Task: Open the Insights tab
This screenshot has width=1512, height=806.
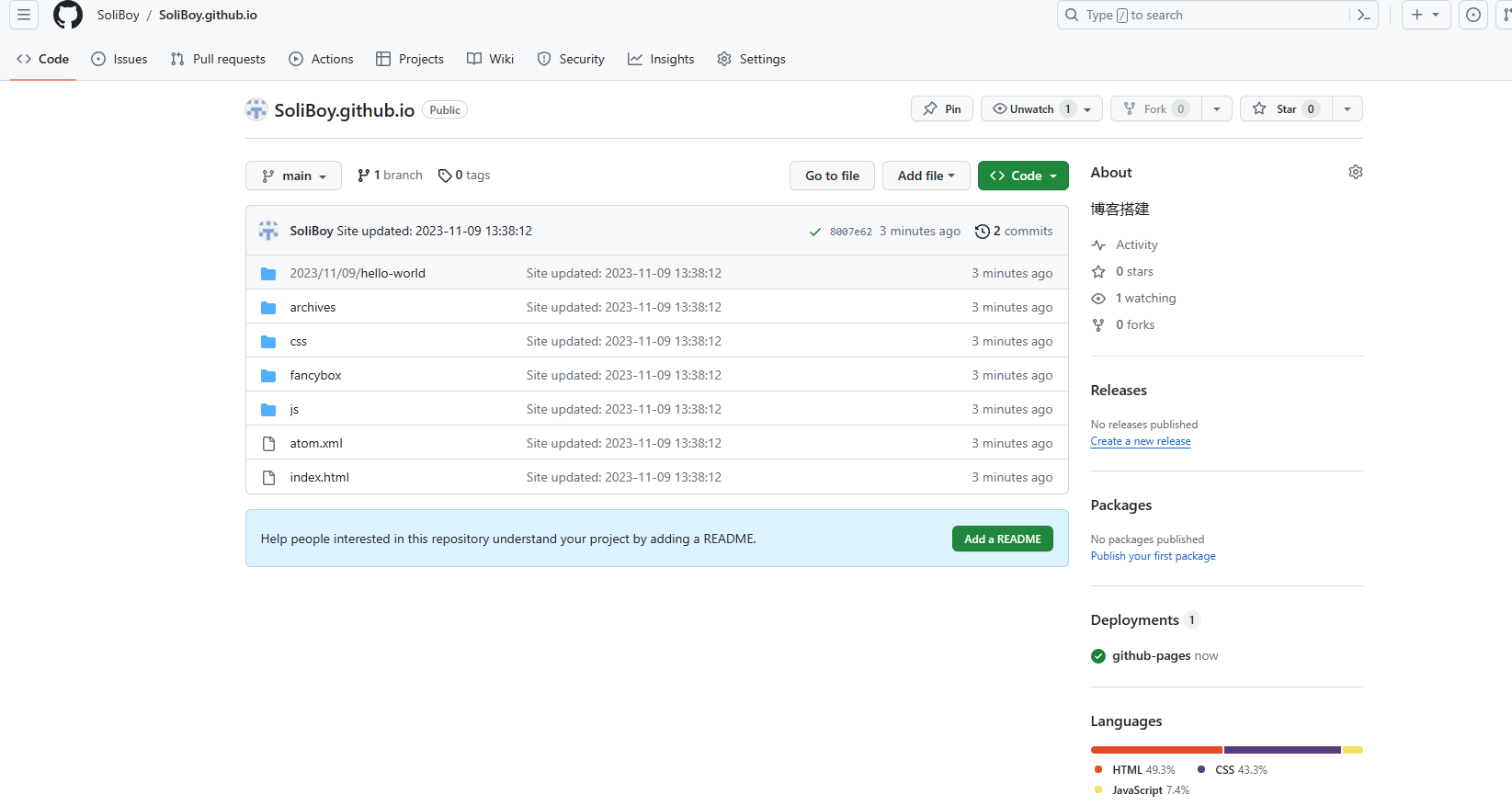Action: tap(661, 59)
